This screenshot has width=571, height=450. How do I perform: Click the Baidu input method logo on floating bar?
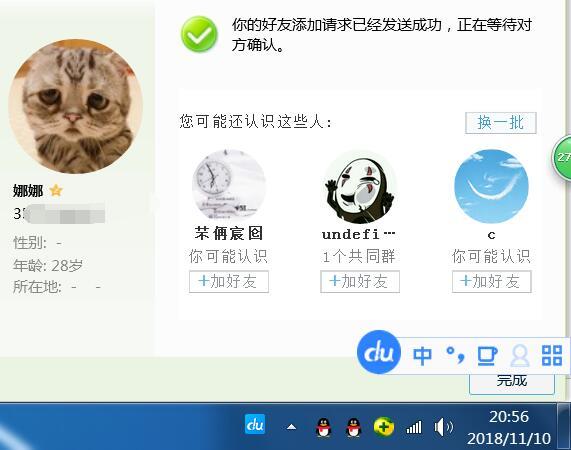pyautogui.click(x=379, y=352)
